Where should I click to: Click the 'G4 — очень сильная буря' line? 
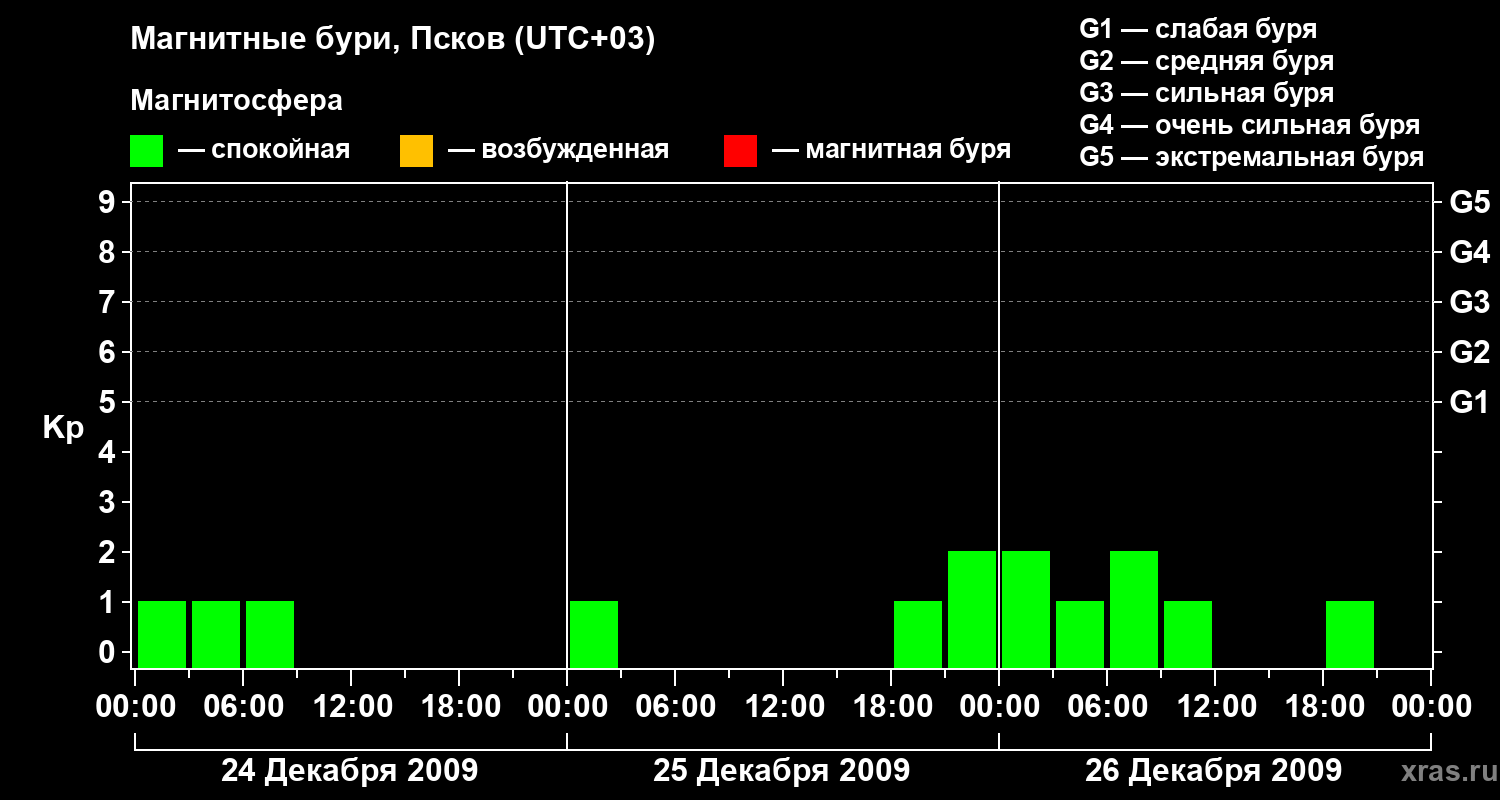click(1249, 125)
